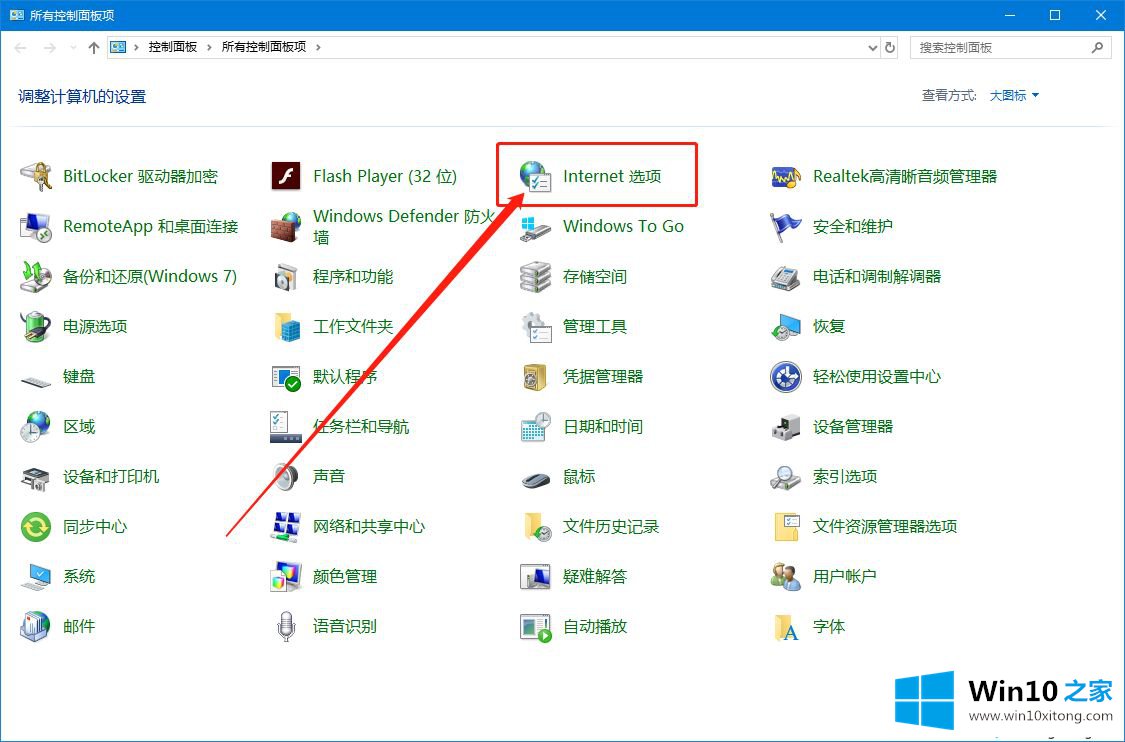Open 同步中心 green icon
Screen dimensions: 1125x742
[36, 527]
